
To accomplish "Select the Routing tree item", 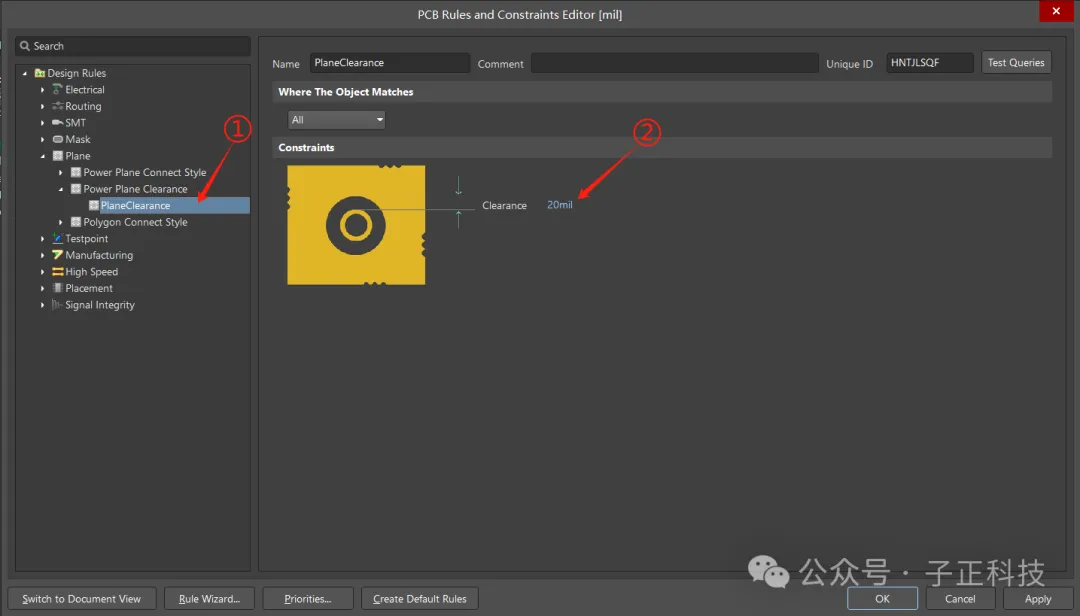I will (x=83, y=106).
